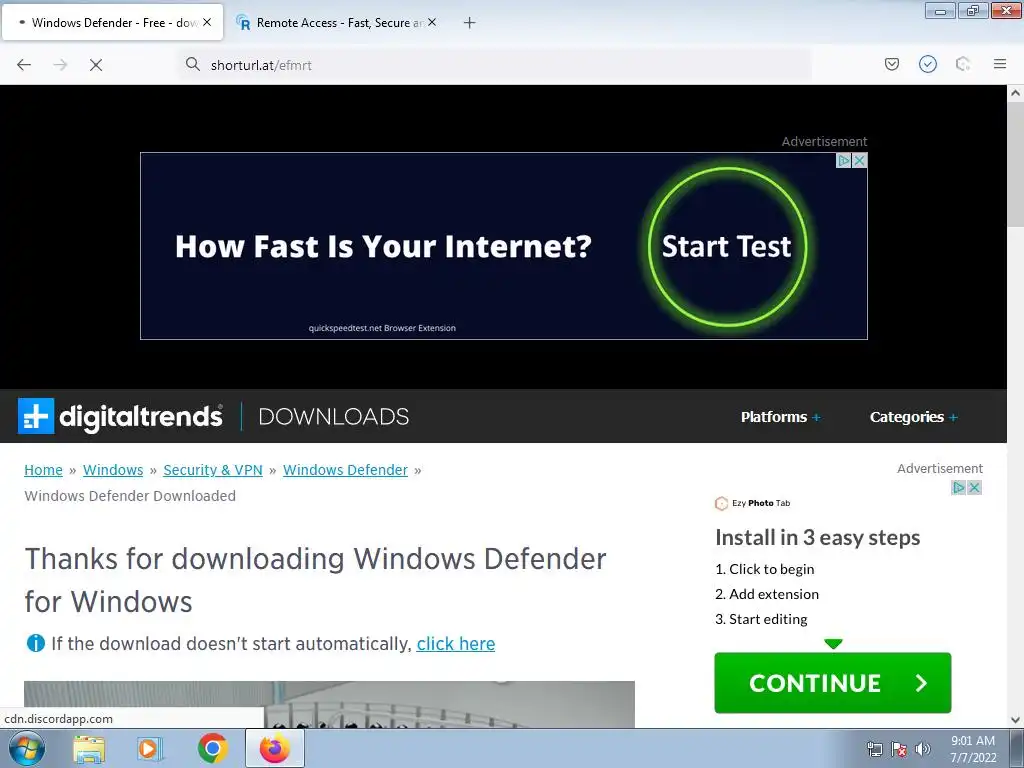Close the Ezy Photo Tab ad

tap(974, 487)
